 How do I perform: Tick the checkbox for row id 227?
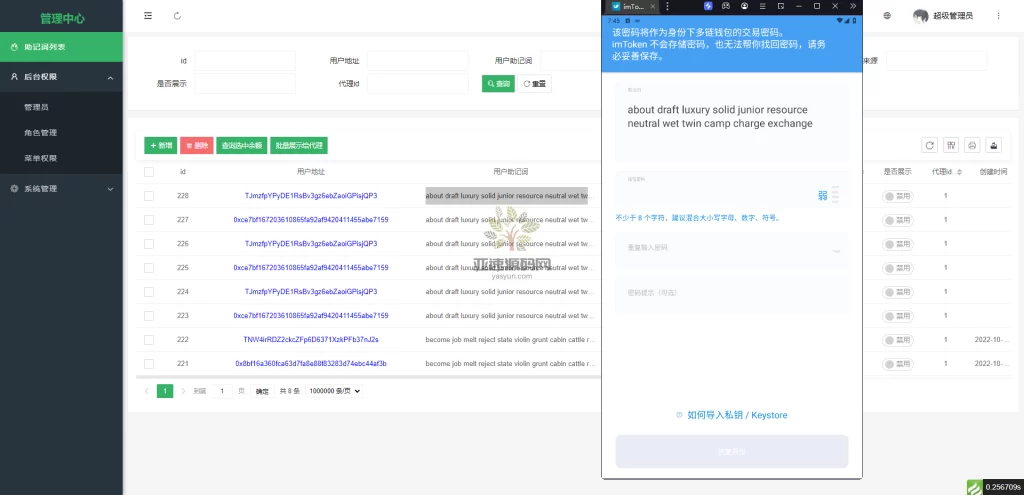(x=149, y=220)
